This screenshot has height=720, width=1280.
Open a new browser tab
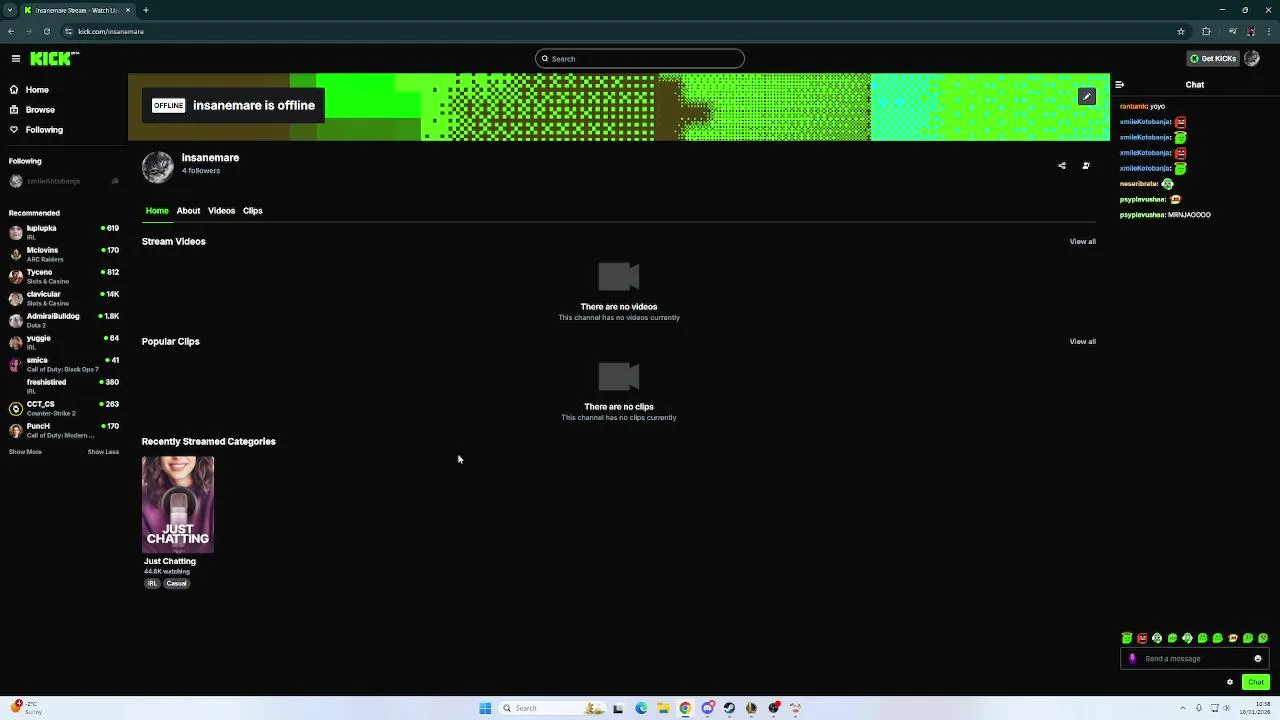(x=145, y=10)
